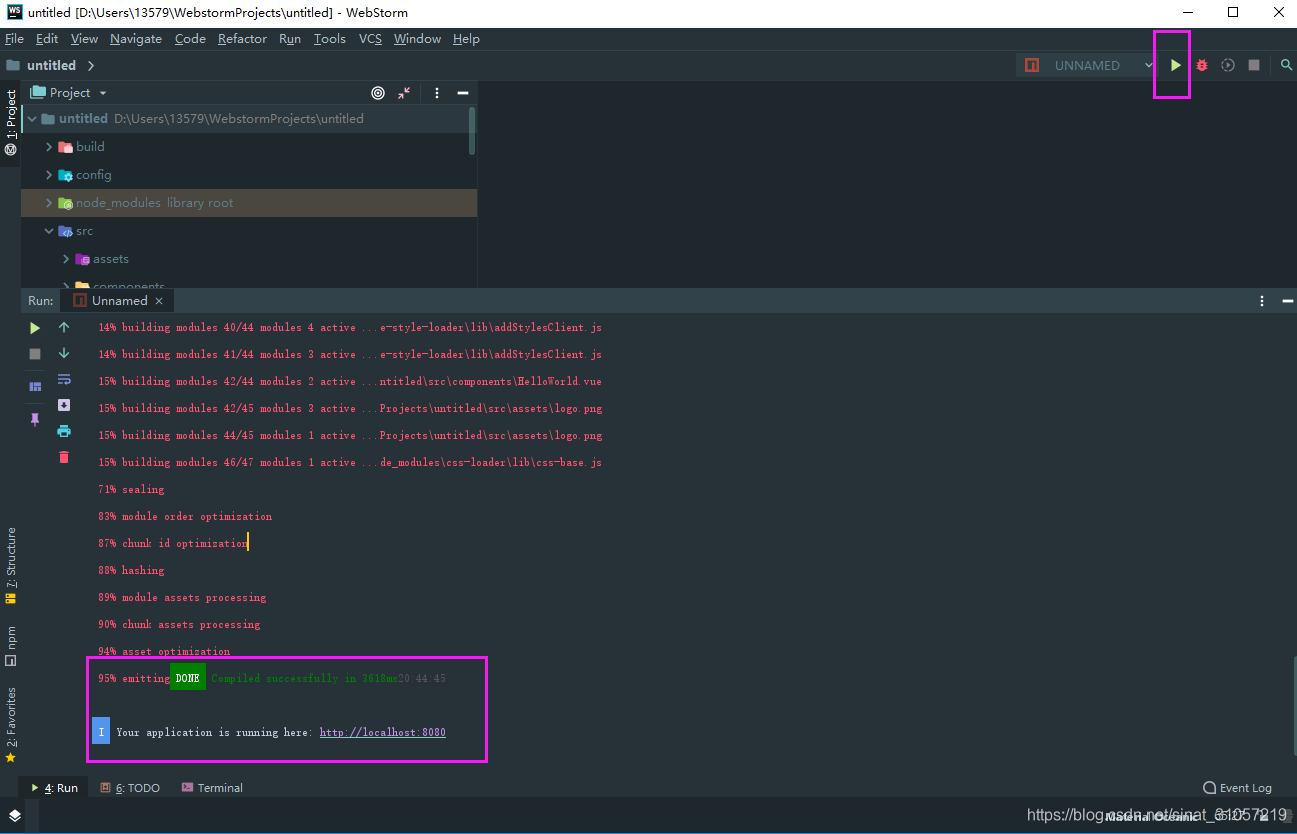Rerun Unnamed in the Run panel
Viewport: 1297px width, 834px height.
35,327
